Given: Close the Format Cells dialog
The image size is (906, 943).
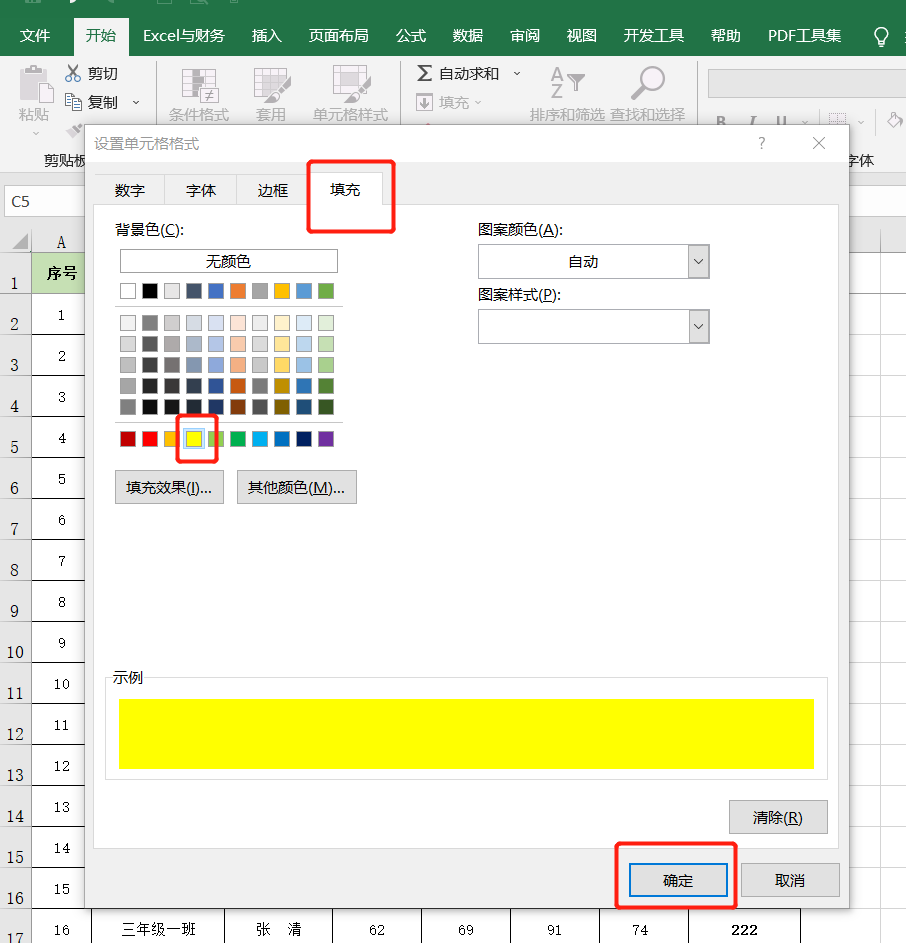Looking at the screenshot, I should click(x=819, y=143).
